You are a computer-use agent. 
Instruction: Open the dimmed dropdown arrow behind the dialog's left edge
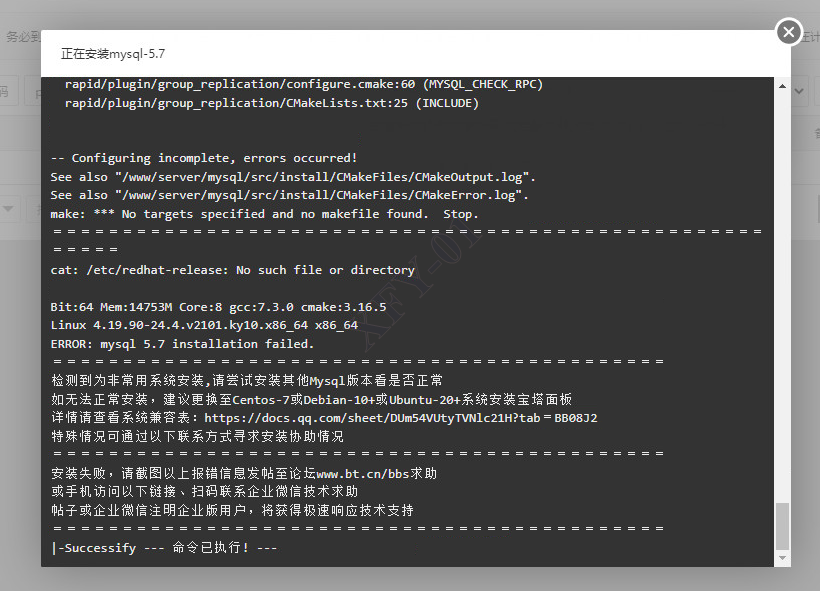pyautogui.click(x=8, y=209)
